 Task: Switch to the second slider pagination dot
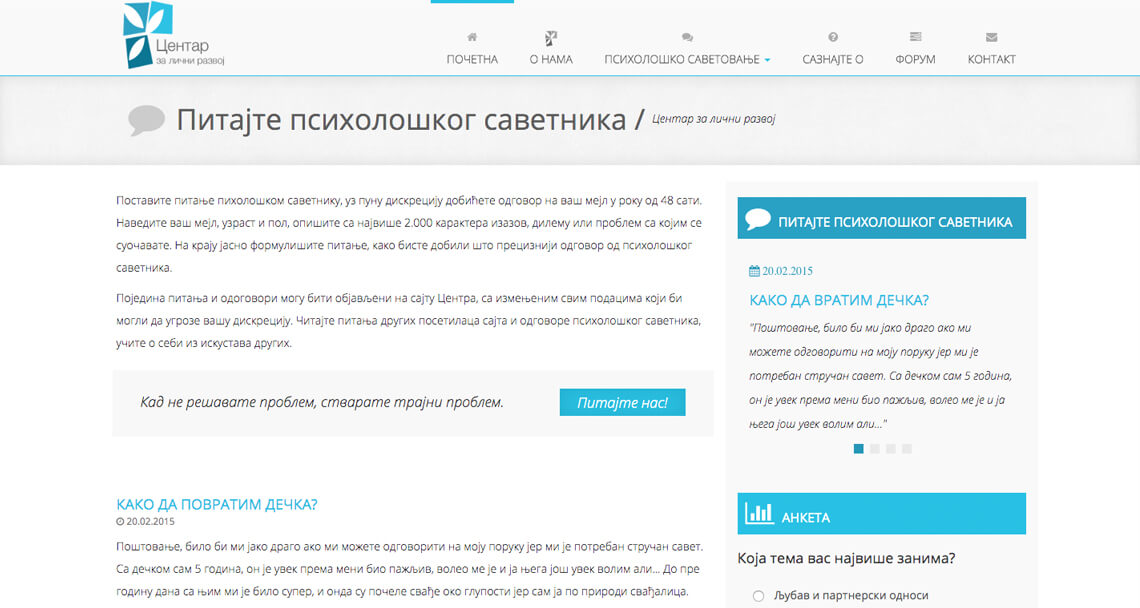(x=875, y=449)
